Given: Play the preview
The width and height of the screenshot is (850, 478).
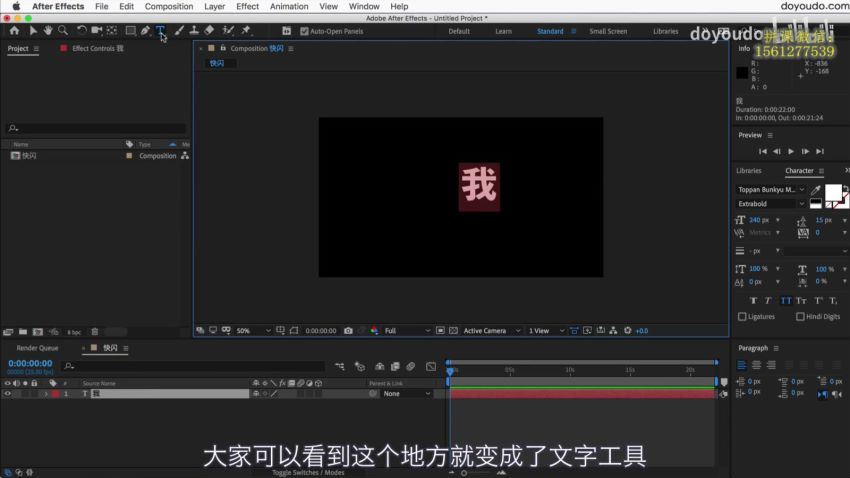Looking at the screenshot, I should click(x=791, y=151).
